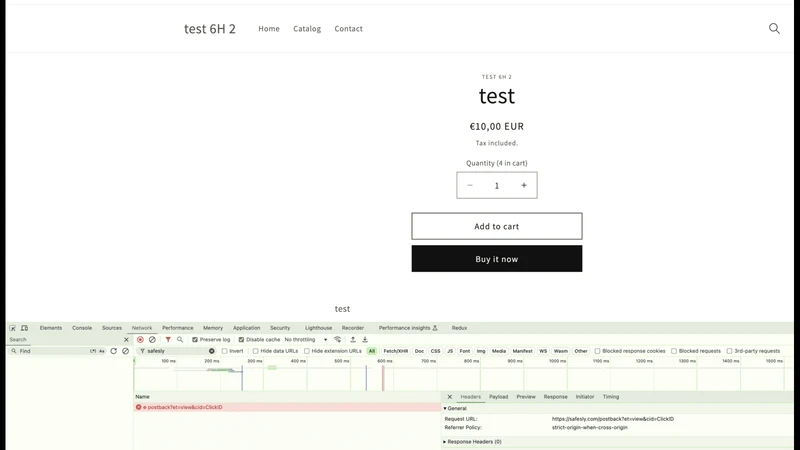Image resolution: width=800 pixels, height=450 pixels.
Task: Open the Payload tab of the request
Action: point(498,397)
